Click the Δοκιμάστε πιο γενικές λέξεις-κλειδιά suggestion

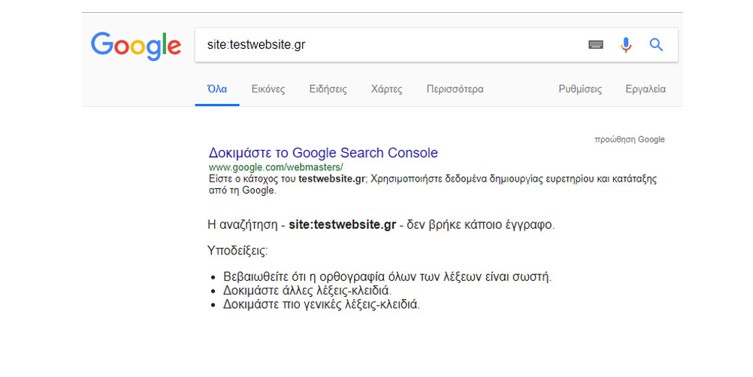pyautogui.click(x=321, y=304)
